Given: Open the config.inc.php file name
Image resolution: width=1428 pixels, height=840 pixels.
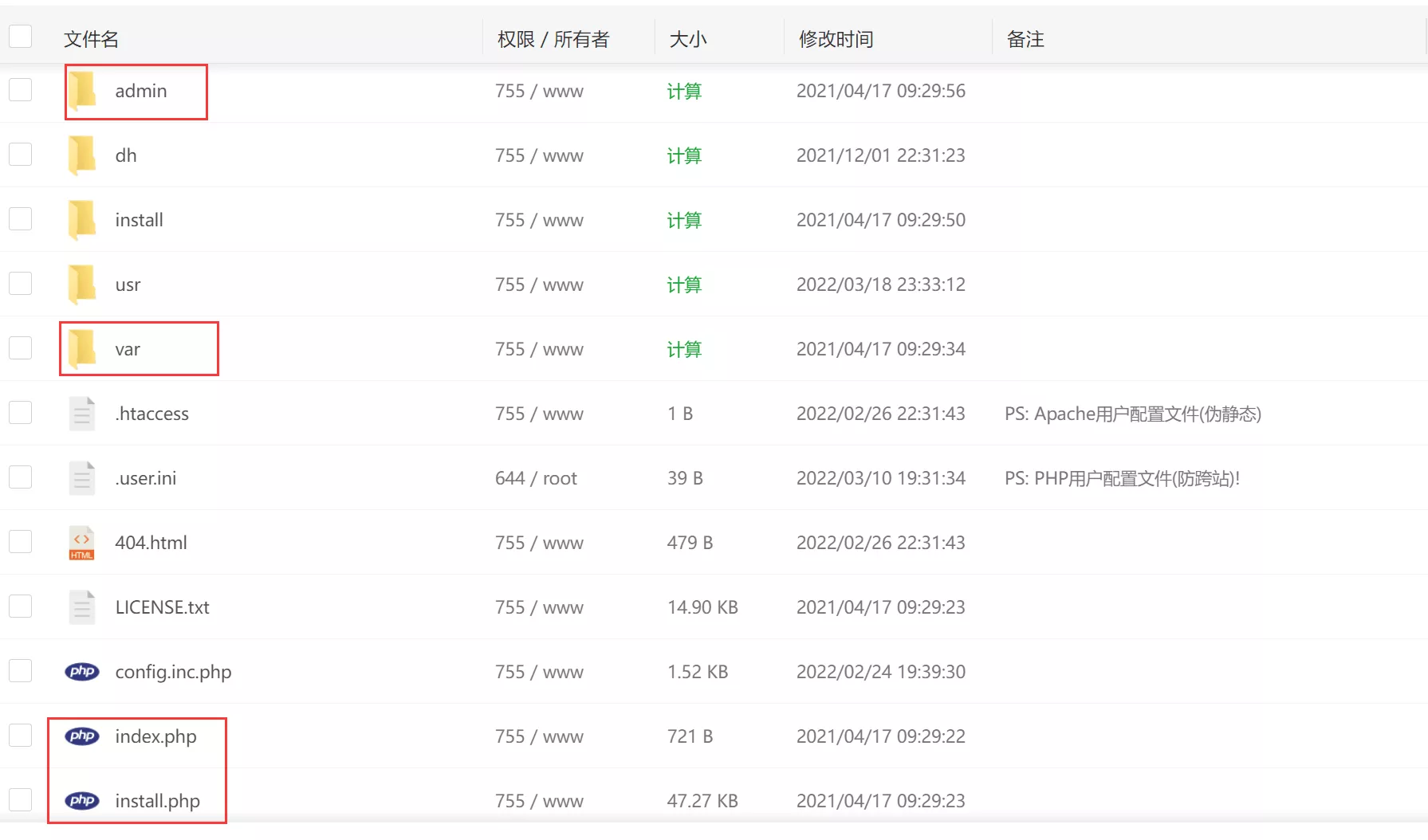Looking at the screenshot, I should pos(174,672).
